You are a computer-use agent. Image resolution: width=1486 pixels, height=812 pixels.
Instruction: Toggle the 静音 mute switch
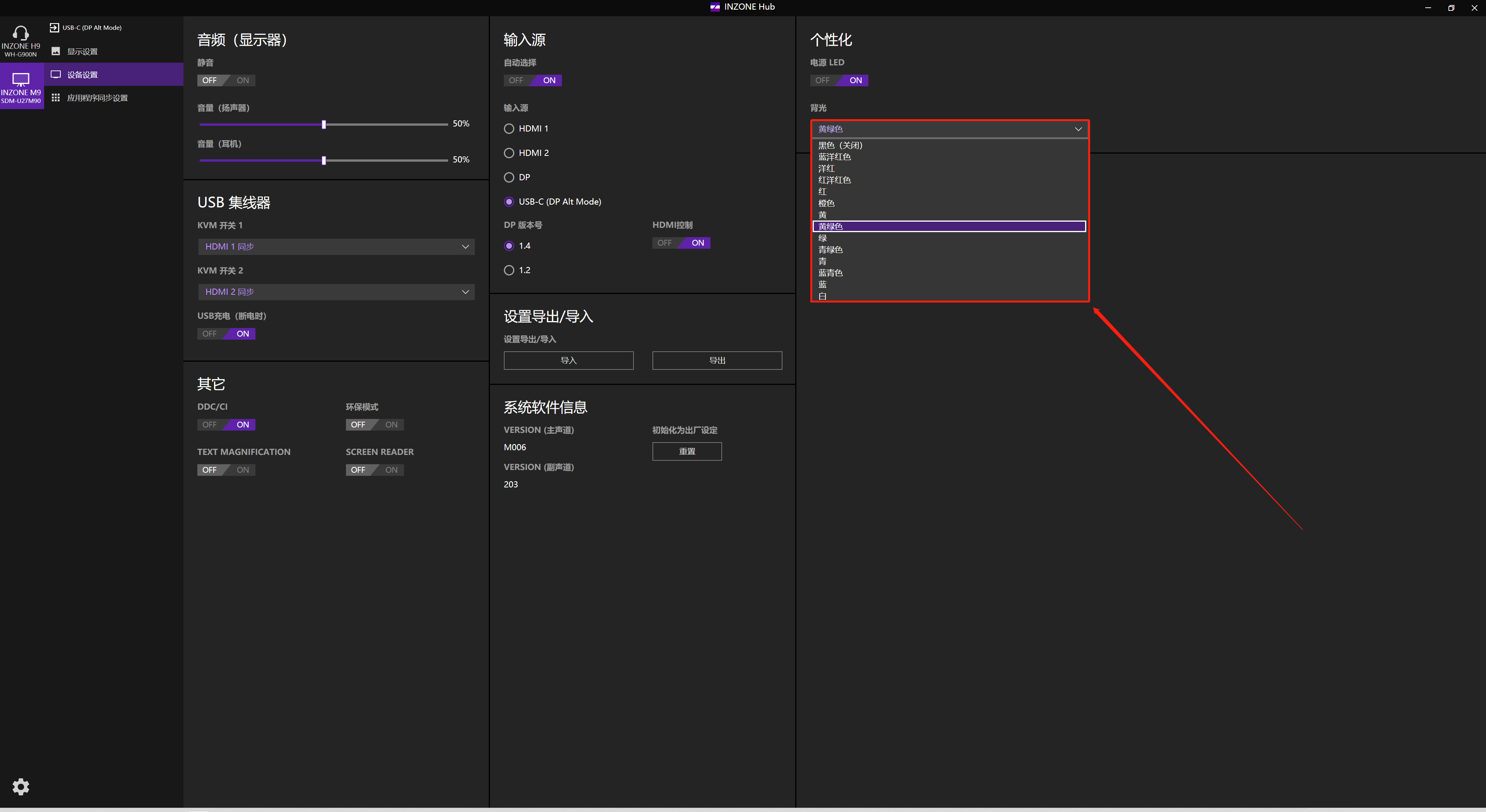[x=226, y=80]
